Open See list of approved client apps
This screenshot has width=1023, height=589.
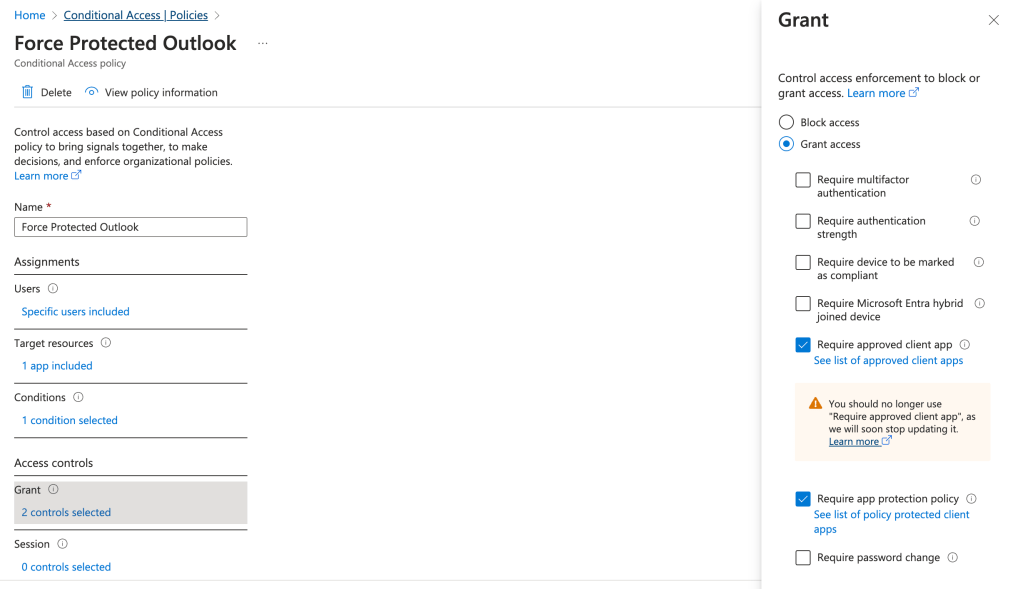click(x=888, y=361)
